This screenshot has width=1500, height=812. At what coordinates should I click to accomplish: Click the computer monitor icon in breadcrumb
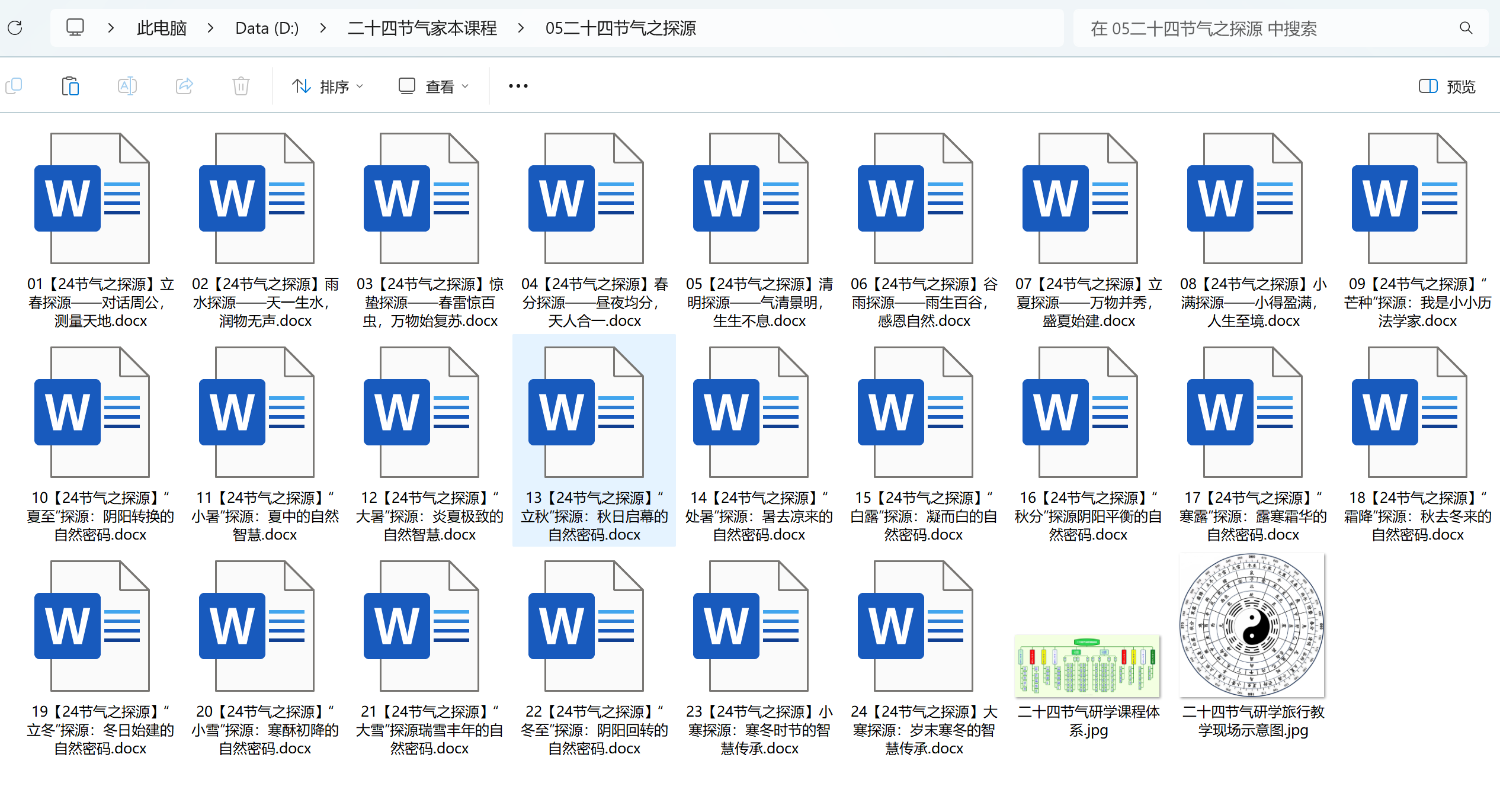pos(75,28)
